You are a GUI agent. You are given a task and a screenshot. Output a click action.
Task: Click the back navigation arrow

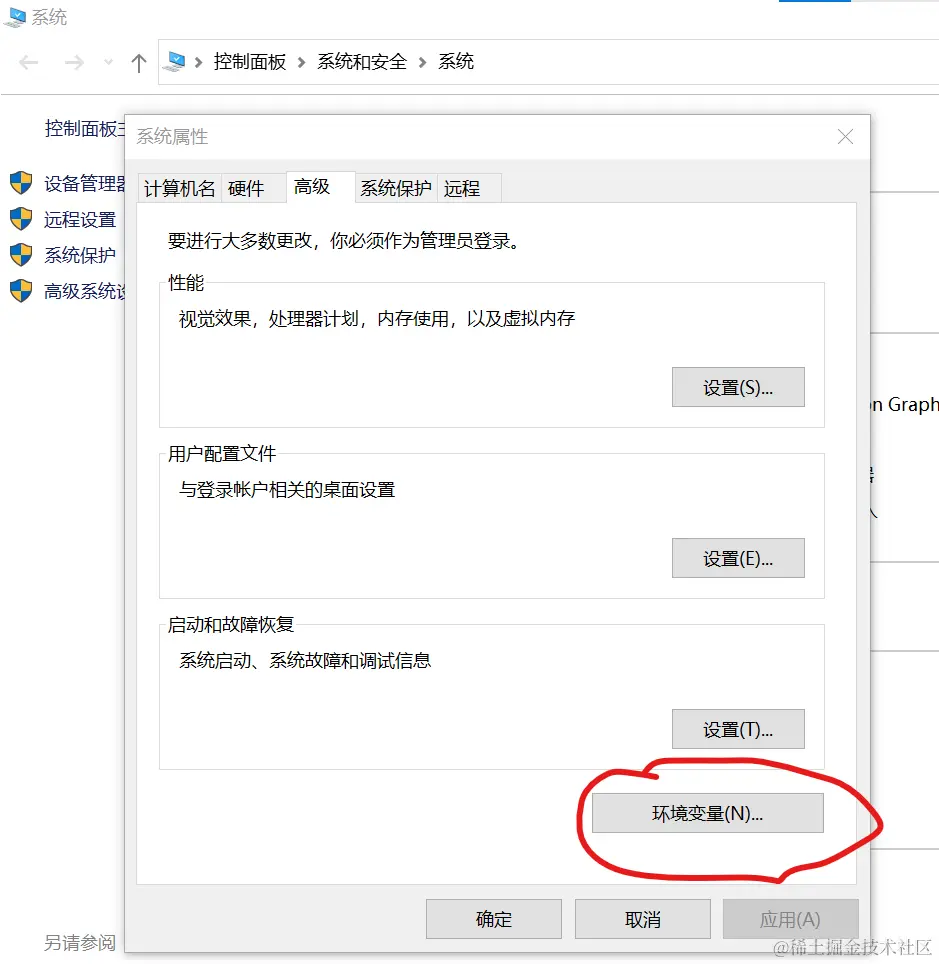coord(28,62)
